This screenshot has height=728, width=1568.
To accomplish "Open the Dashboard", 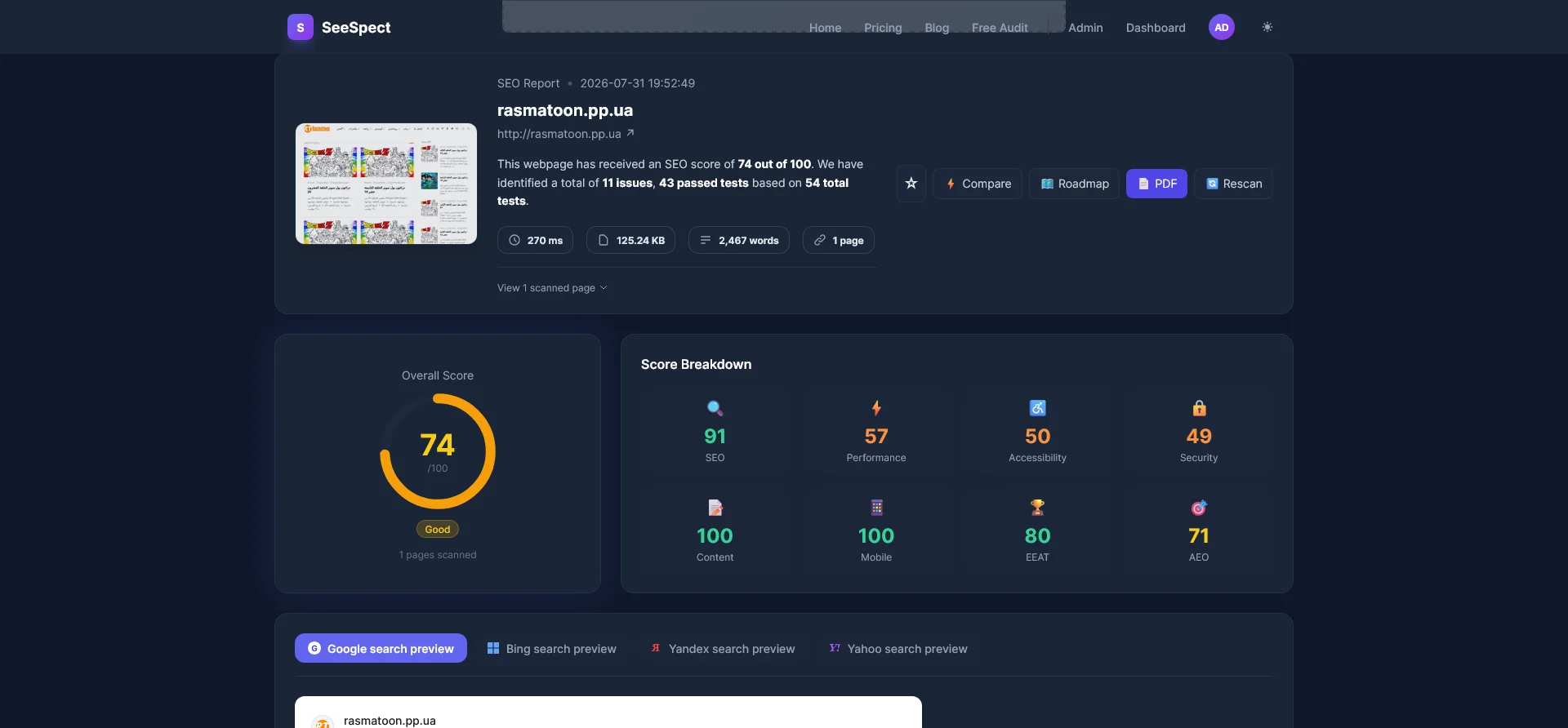I will point(1156,28).
